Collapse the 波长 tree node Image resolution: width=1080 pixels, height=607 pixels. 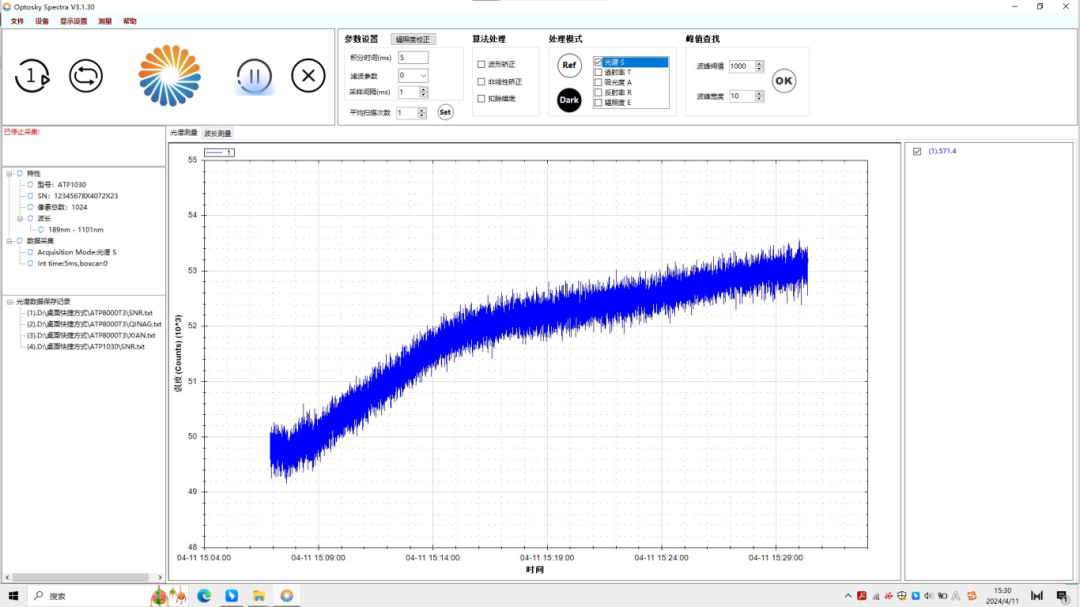[20, 218]
